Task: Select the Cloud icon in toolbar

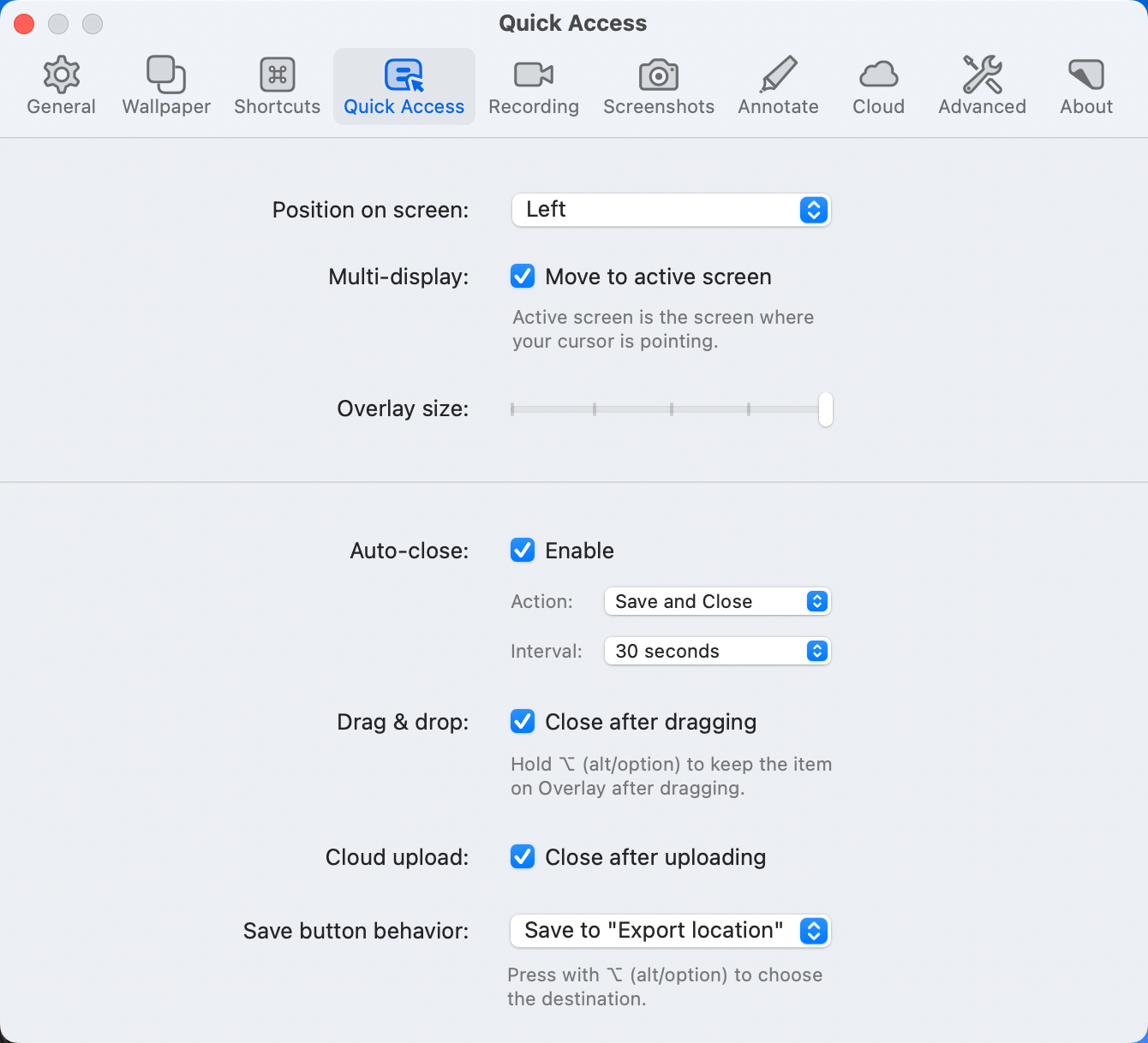Action: tap(878, 75)
